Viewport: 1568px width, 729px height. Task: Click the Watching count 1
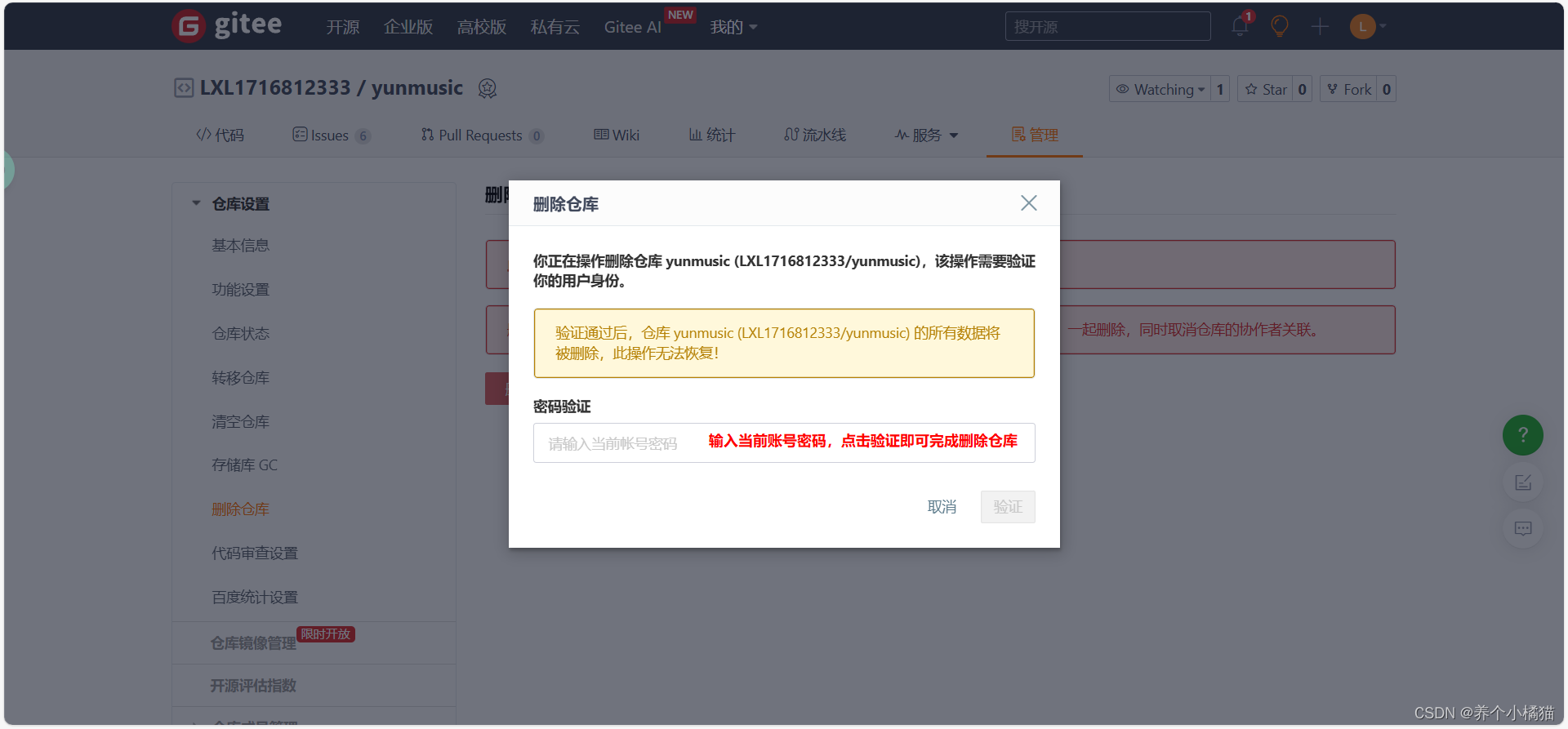(1220, 89)
